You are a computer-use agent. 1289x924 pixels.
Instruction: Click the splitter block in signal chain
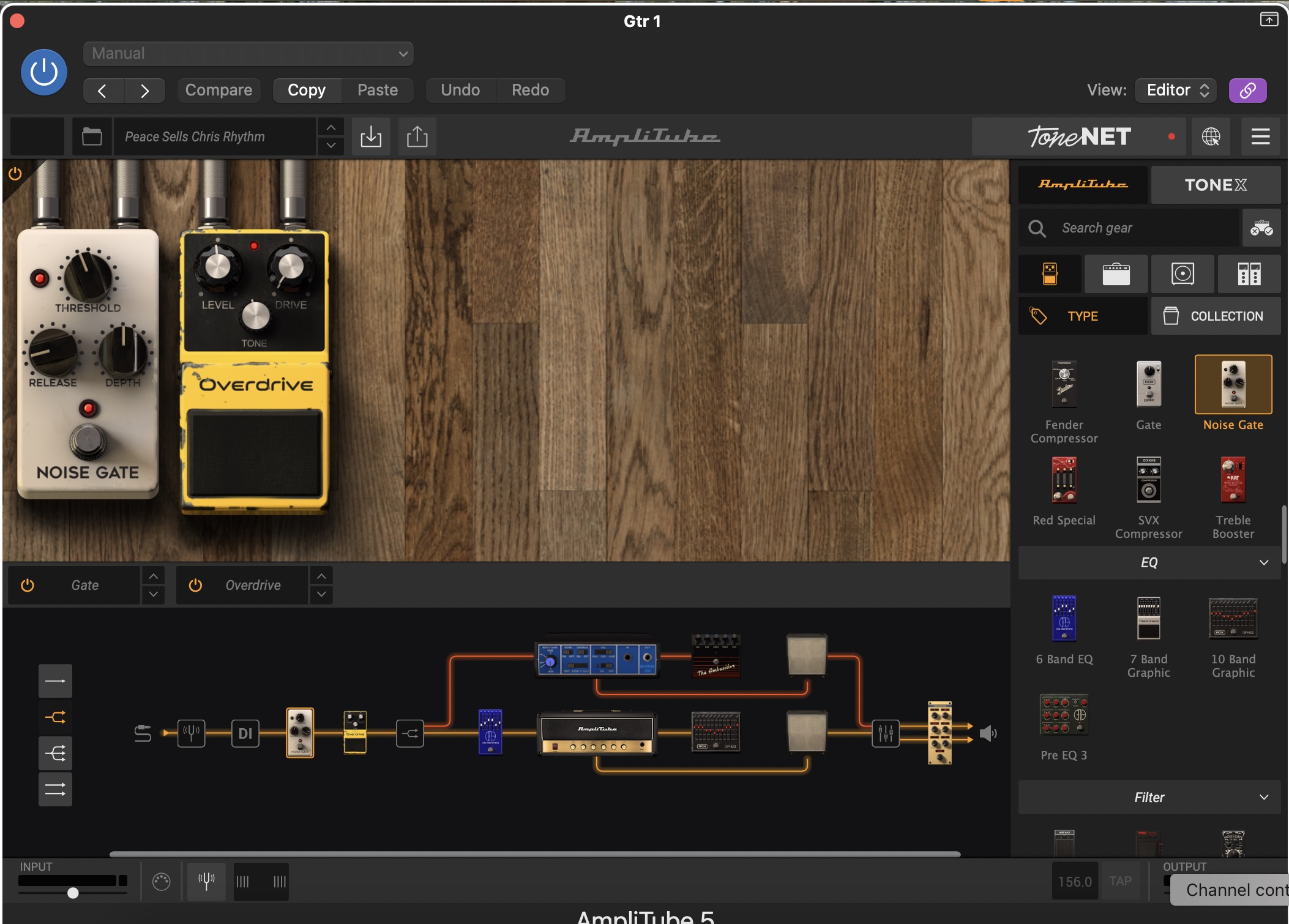410,733
